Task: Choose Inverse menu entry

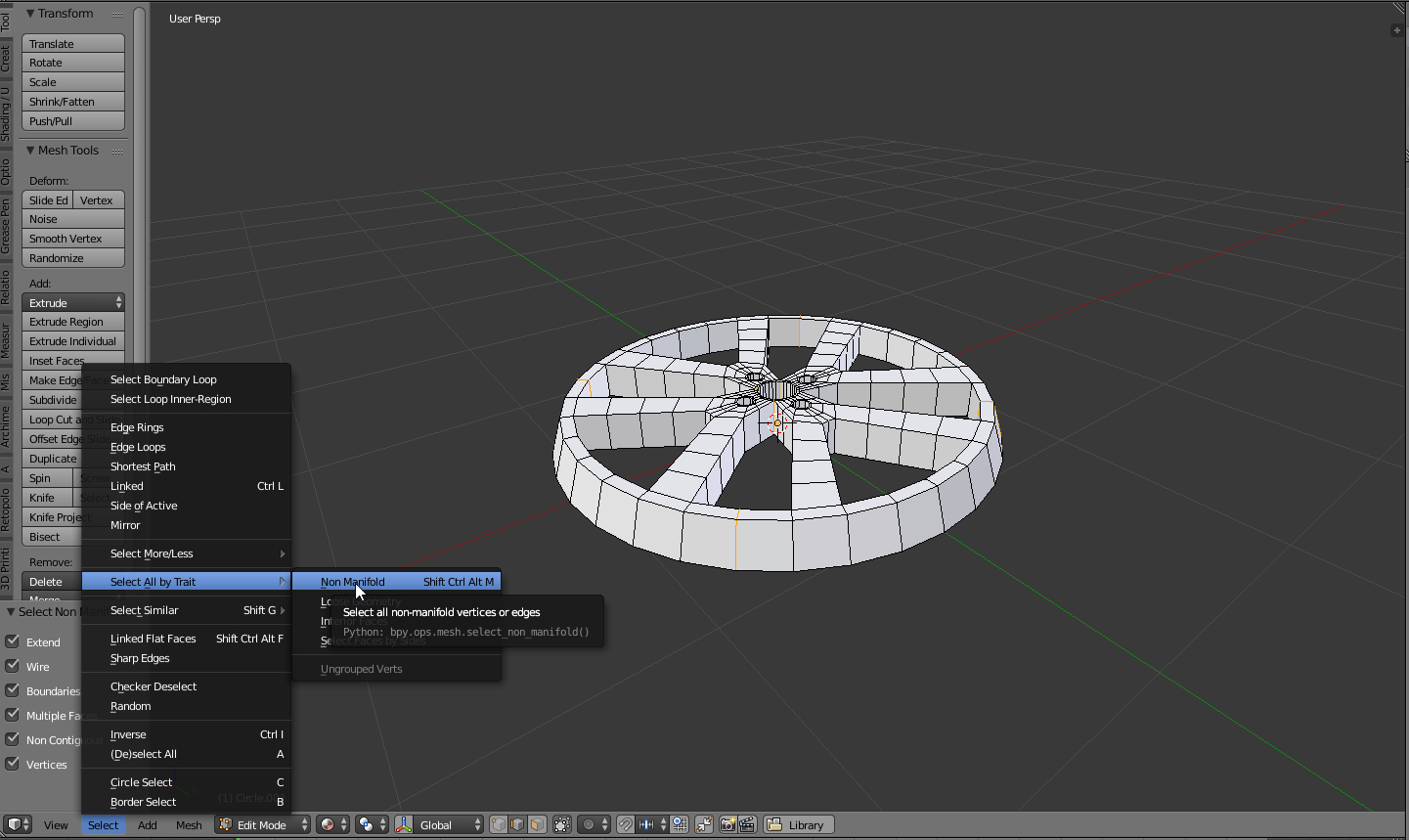Action: (186, 734)
